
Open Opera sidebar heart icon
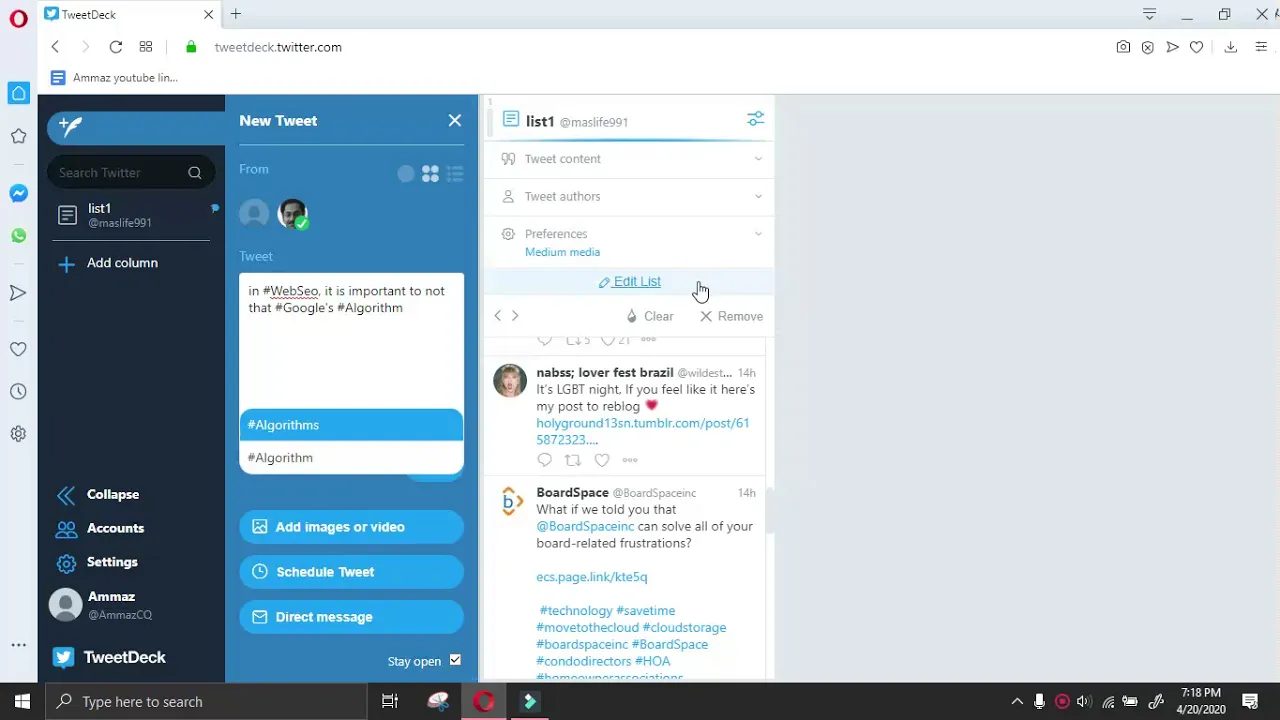click(18, 349)
